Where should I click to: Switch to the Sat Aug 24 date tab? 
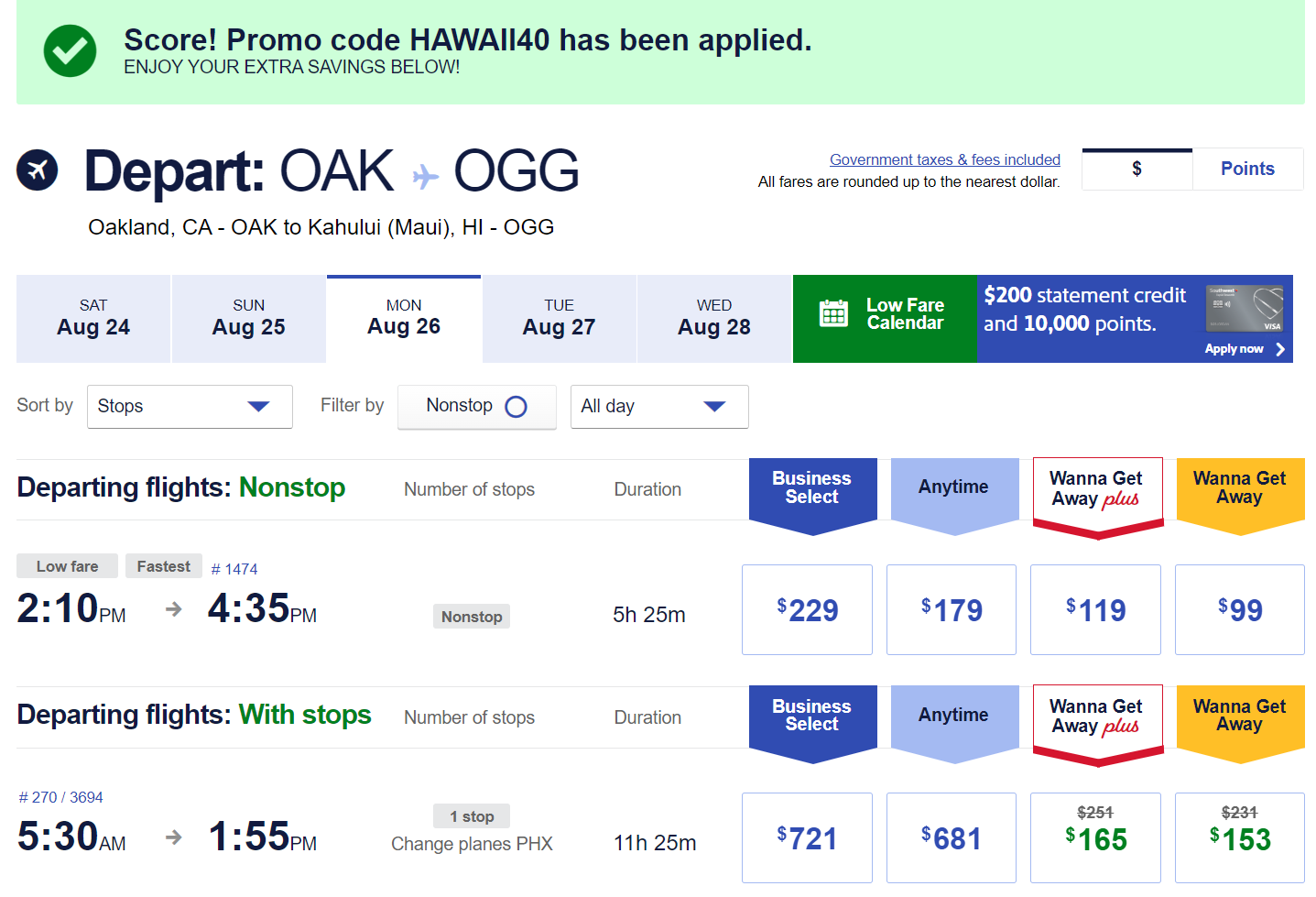pyautogui.click(x=92, y=318)
